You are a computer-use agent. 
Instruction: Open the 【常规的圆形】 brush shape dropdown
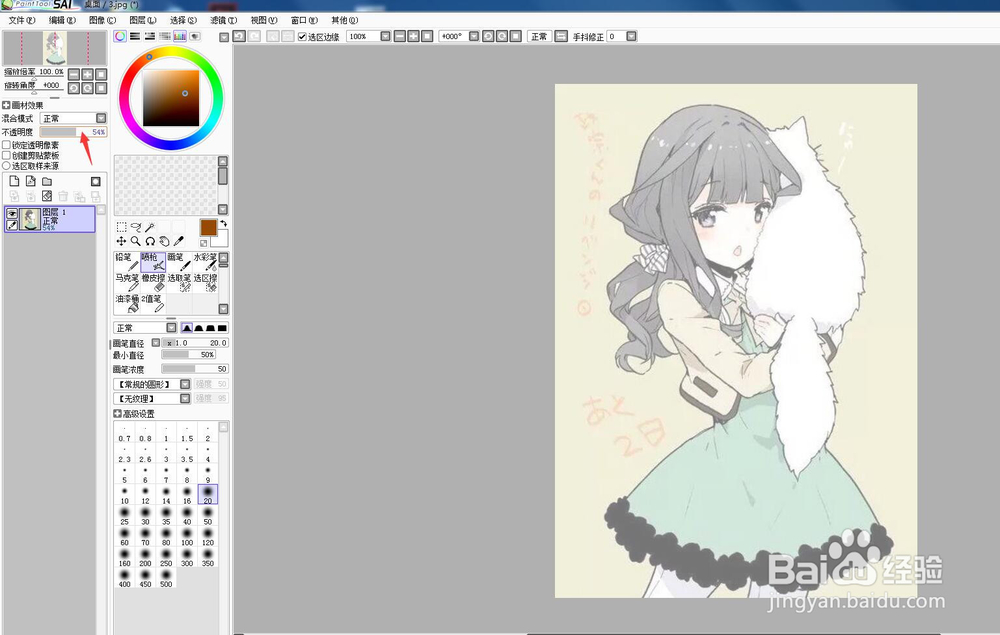(152, 384)
